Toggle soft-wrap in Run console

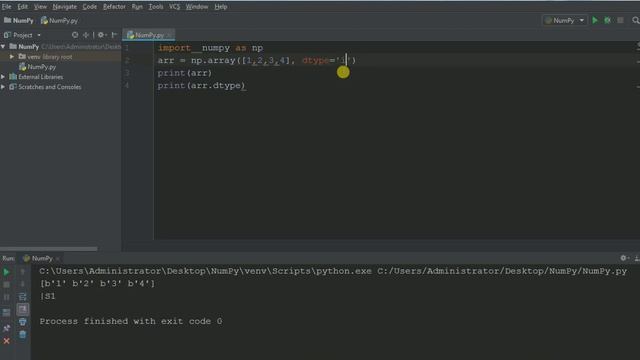coord(22,297)
